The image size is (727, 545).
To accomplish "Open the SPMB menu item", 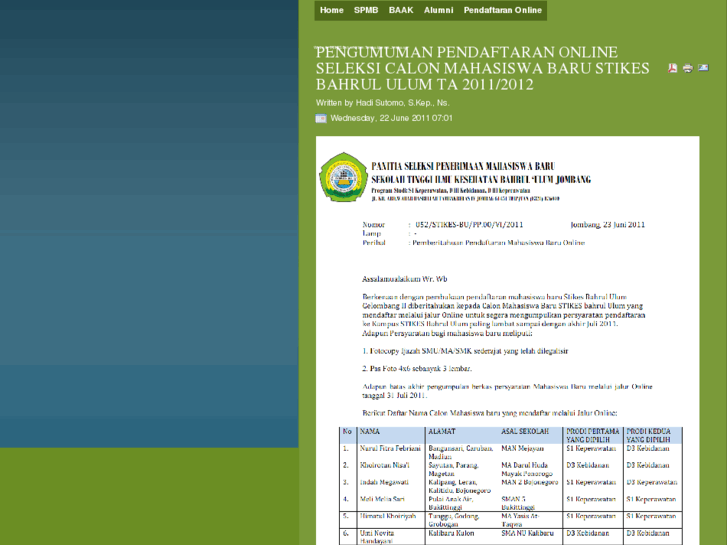I will pyautogui.click(x=366, y=10).
